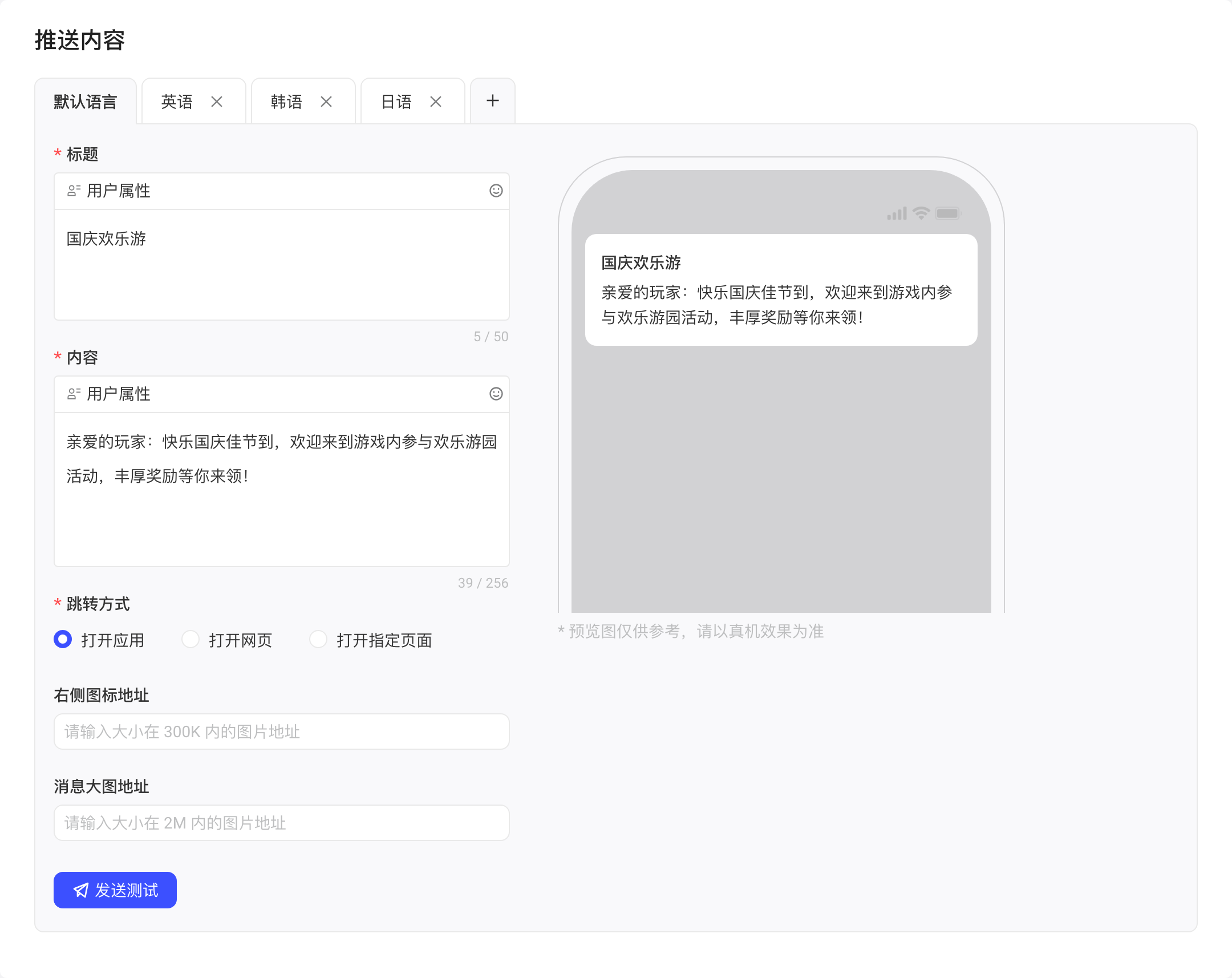Screen dimensions: 1232x978
Task: Click the 消息大图地址 input field
Action: (282, 823)
